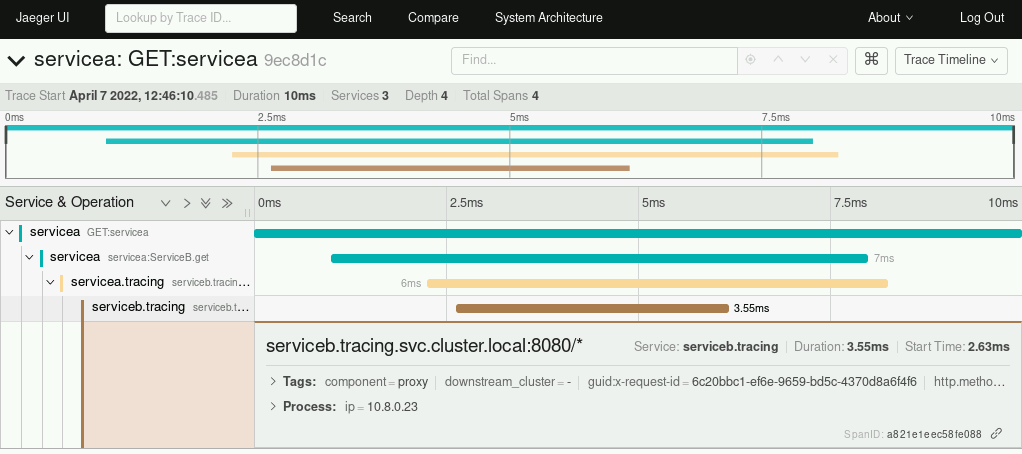The image size is (1022, 454).
Task: Open the Search page
Action: [x=352, y=18]
